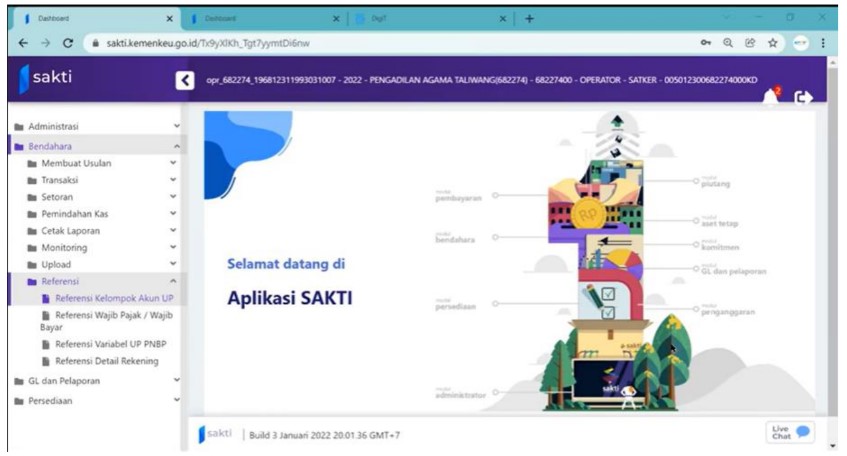Open the Live Chat bubble
The width and height of the screenshot is (847, 456).
790,431
